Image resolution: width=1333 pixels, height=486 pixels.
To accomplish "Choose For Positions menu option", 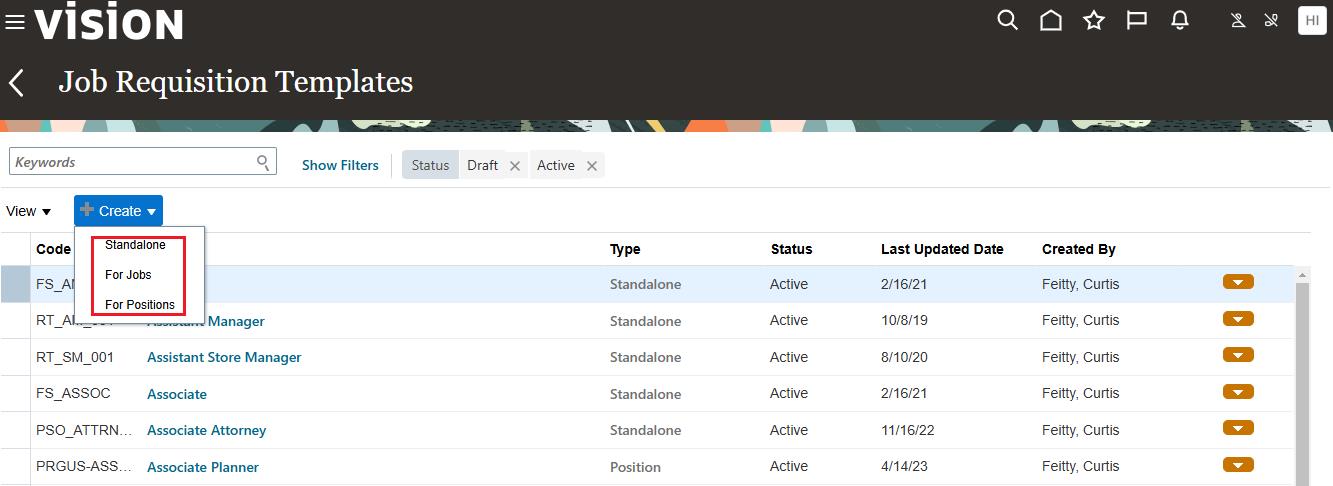I will pos(139,305).
